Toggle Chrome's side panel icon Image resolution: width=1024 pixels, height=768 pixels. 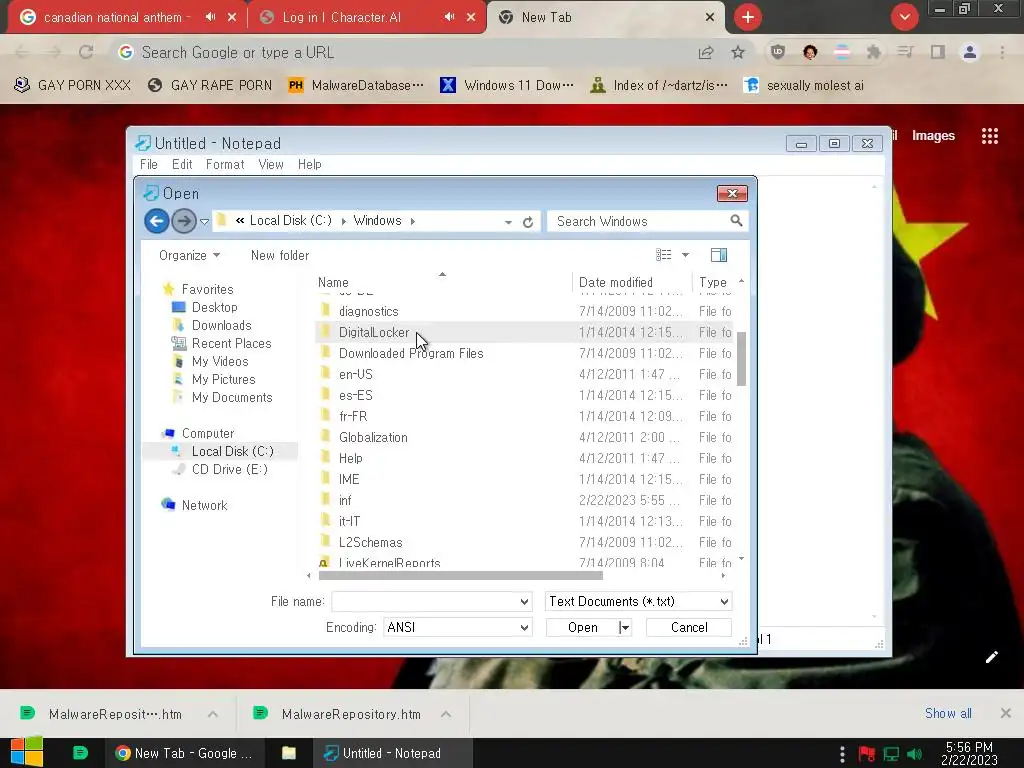click(938, 52)
